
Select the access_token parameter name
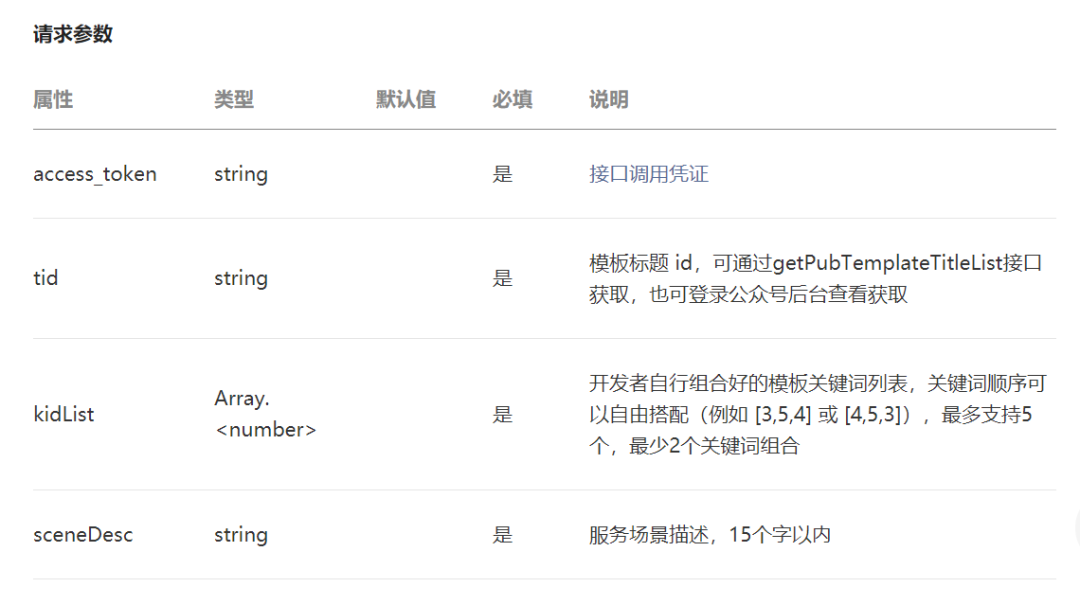point(95,174)
